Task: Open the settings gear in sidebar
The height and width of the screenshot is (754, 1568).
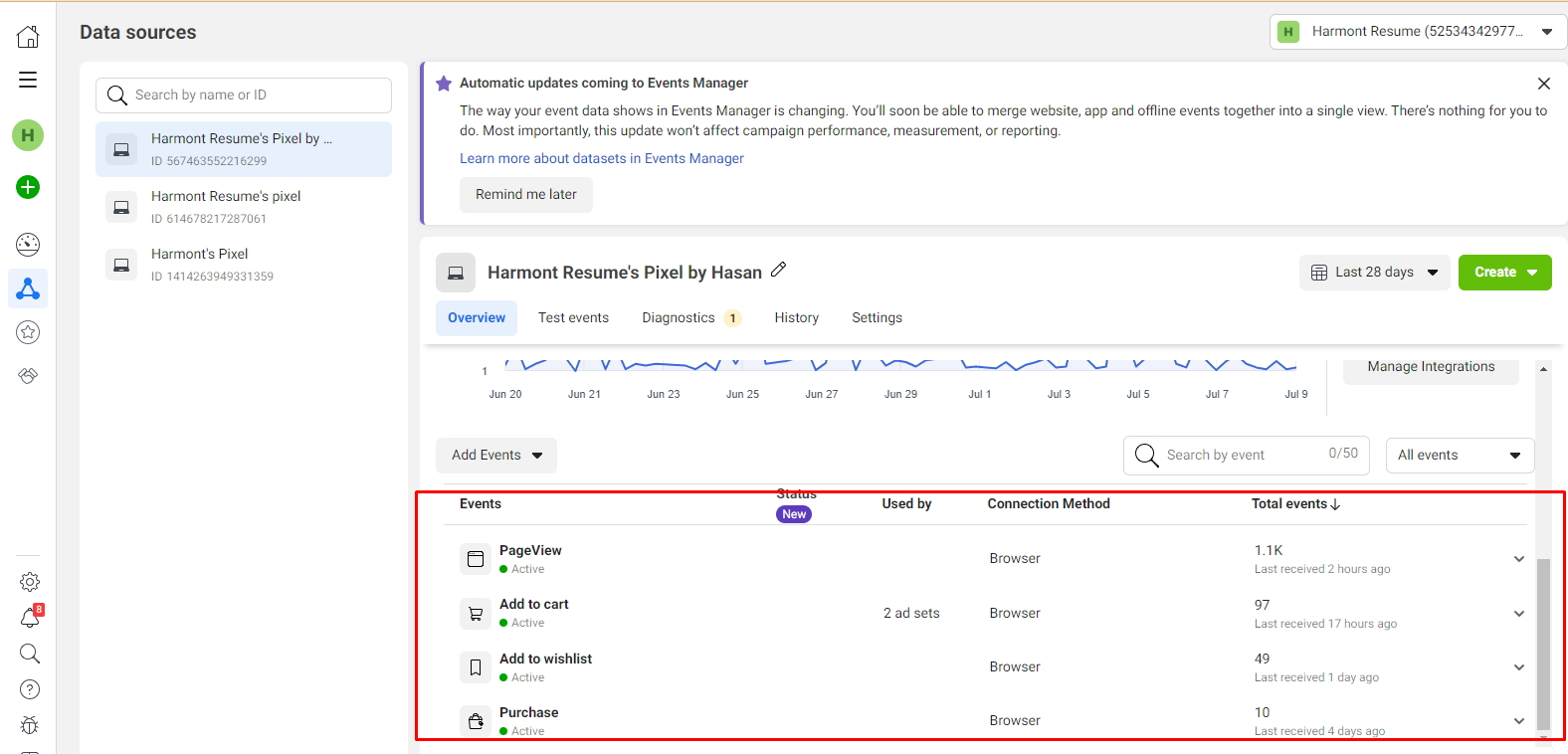Action: click(x=30, y=582)
